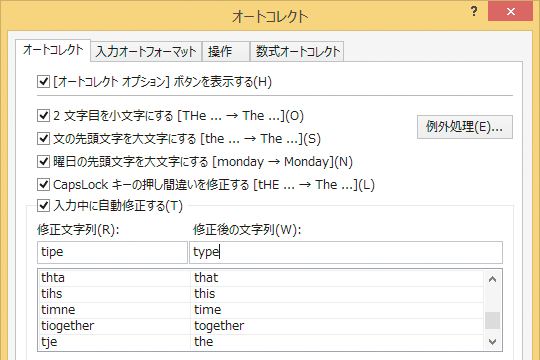Close the オートコレクト dialog
540x360 pixels.
[x=510, y=11]
